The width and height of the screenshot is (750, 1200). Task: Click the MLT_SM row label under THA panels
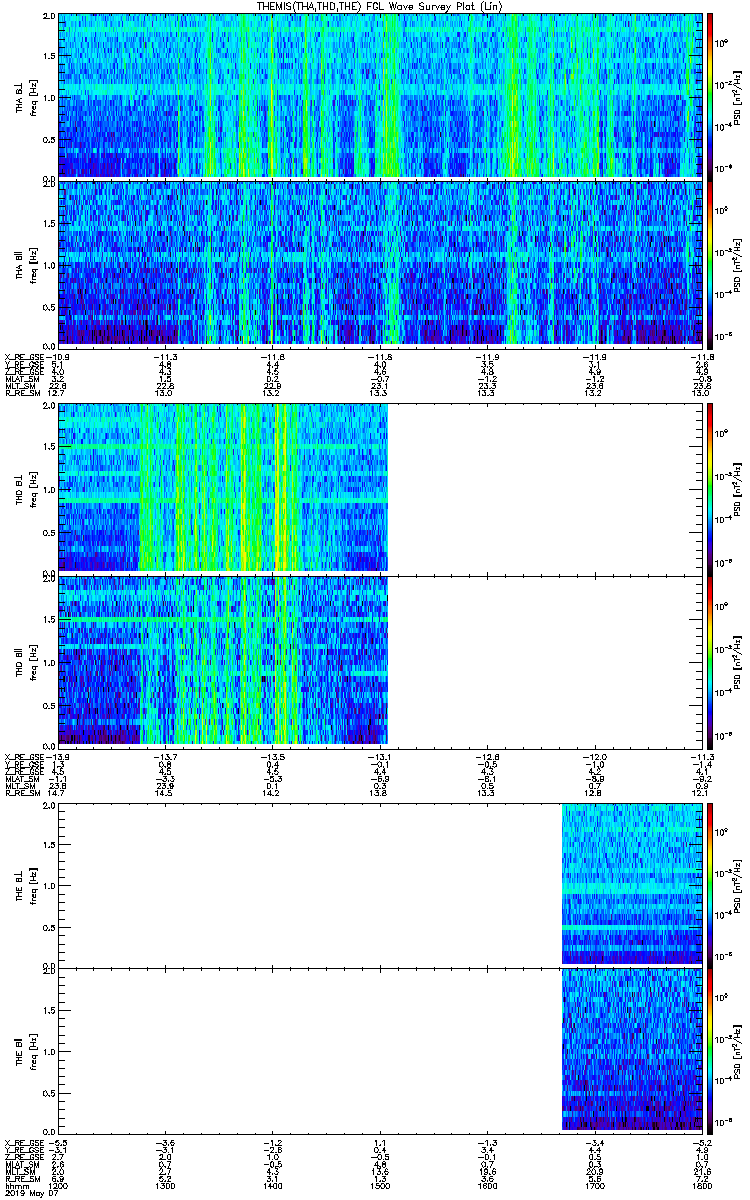19,386
